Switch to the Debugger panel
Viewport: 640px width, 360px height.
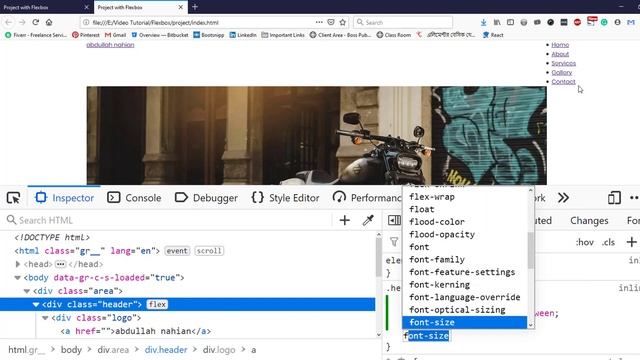click(x=206, y=198)
